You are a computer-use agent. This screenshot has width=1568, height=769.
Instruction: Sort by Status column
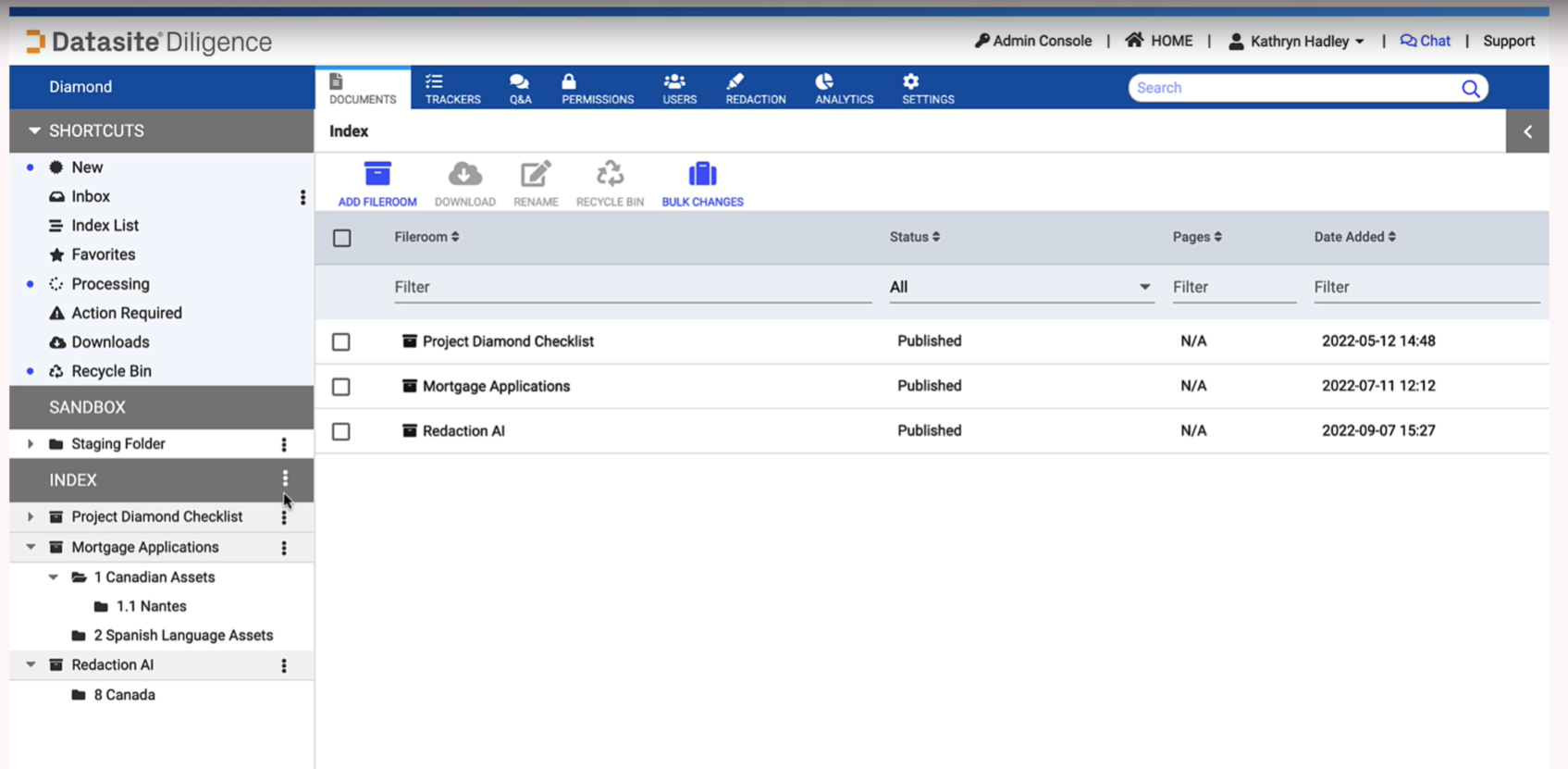coord(915,237)
